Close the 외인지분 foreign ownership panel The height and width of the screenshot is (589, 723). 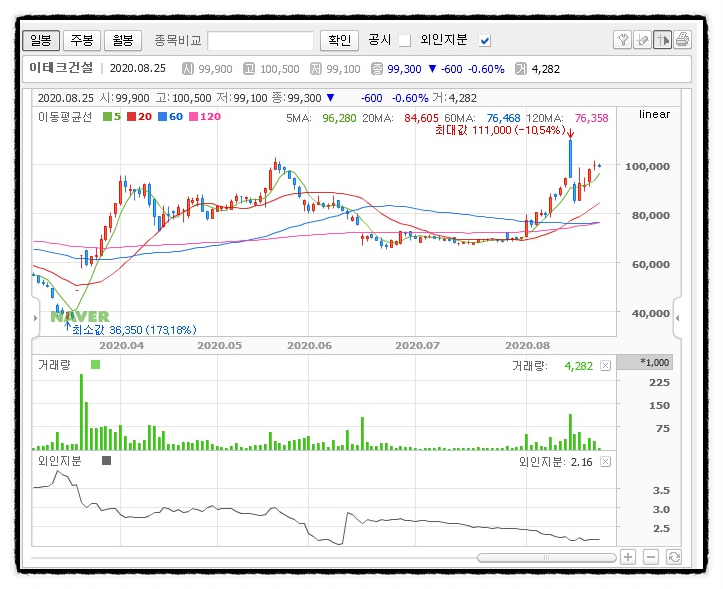click(605, 462)
